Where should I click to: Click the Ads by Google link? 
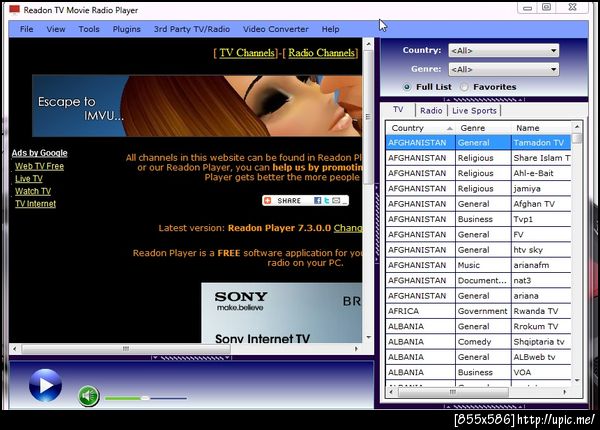[x=39, y=153]
